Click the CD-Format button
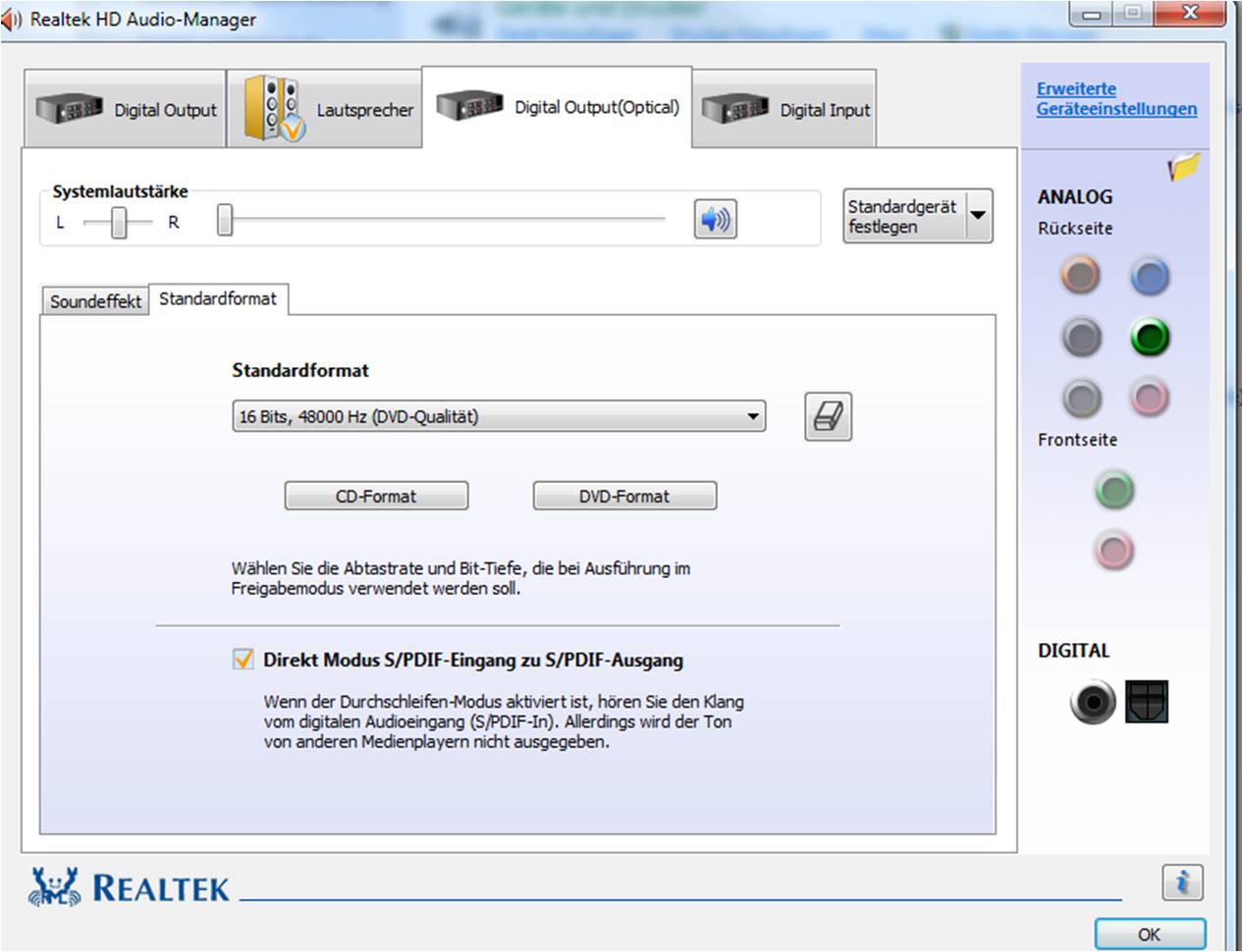This screenshot has height=952, width=1243. coord(376,496)
